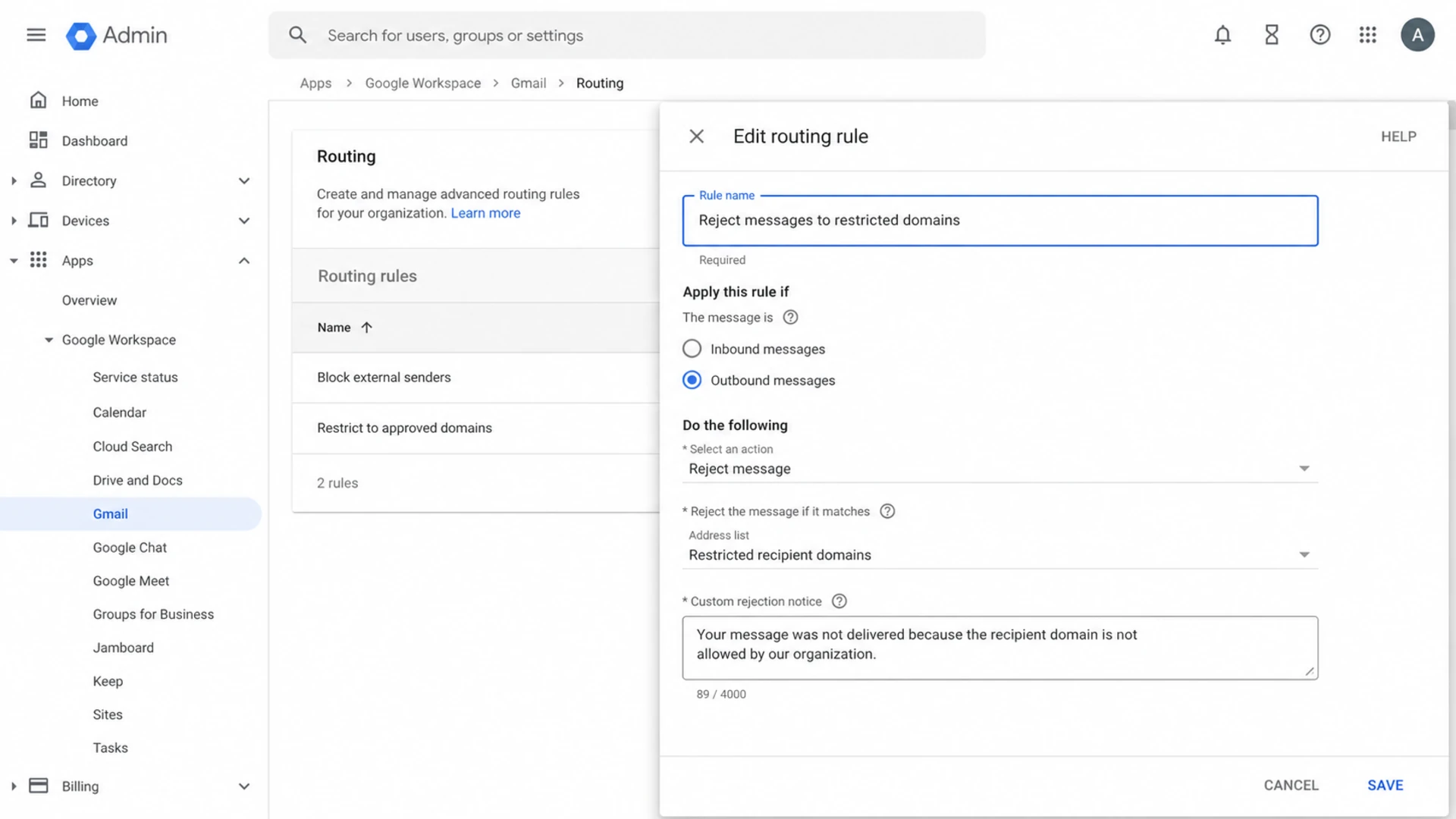
Task: Open the tasks hourglass icon
Action: click(1272, 35)
